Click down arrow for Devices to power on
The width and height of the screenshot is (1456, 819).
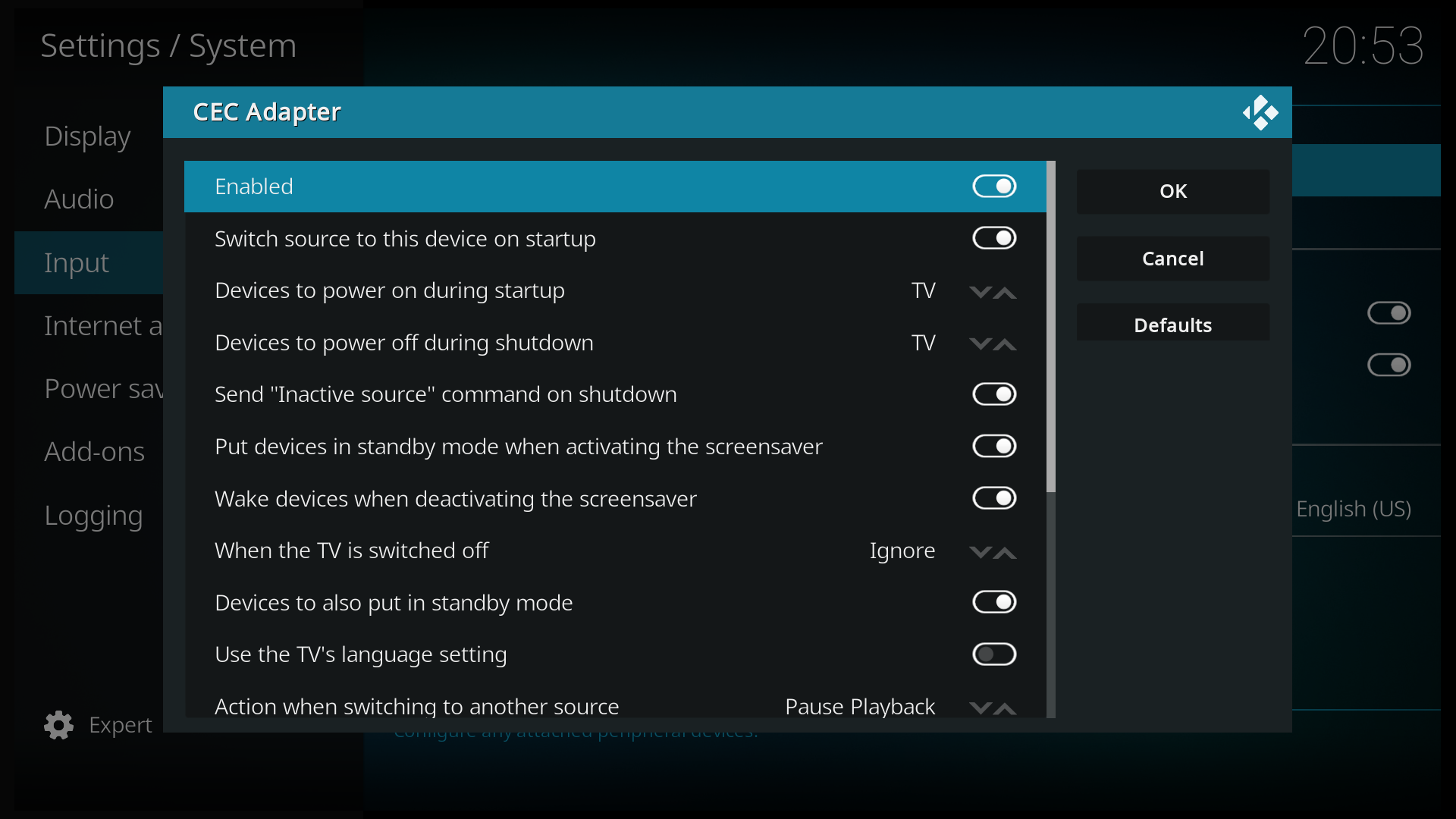[x=980, y=292]
